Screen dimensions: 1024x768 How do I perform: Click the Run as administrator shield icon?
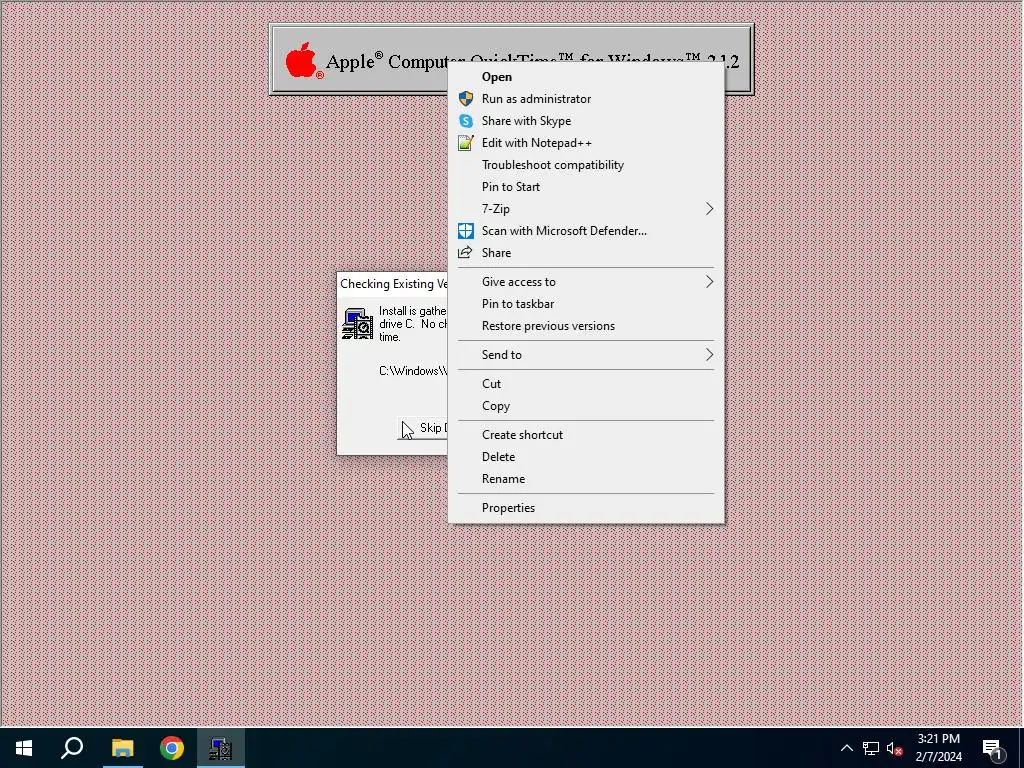466,99
